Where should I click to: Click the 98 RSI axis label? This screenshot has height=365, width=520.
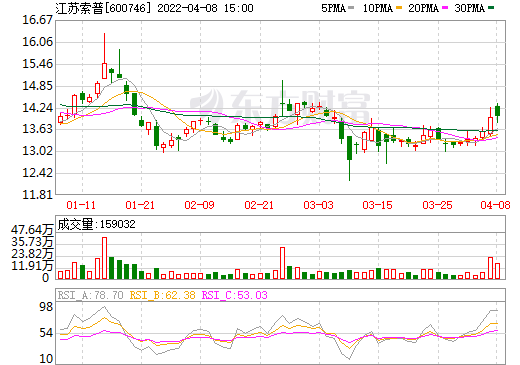[x=46, y=307]
